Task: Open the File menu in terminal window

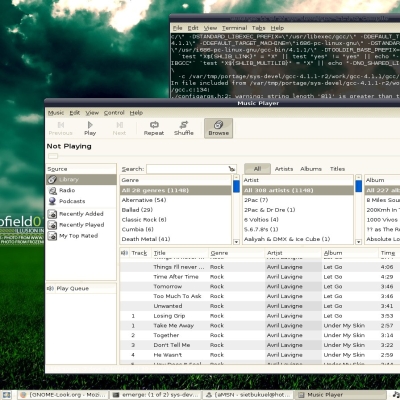Action: pos(177,28)
